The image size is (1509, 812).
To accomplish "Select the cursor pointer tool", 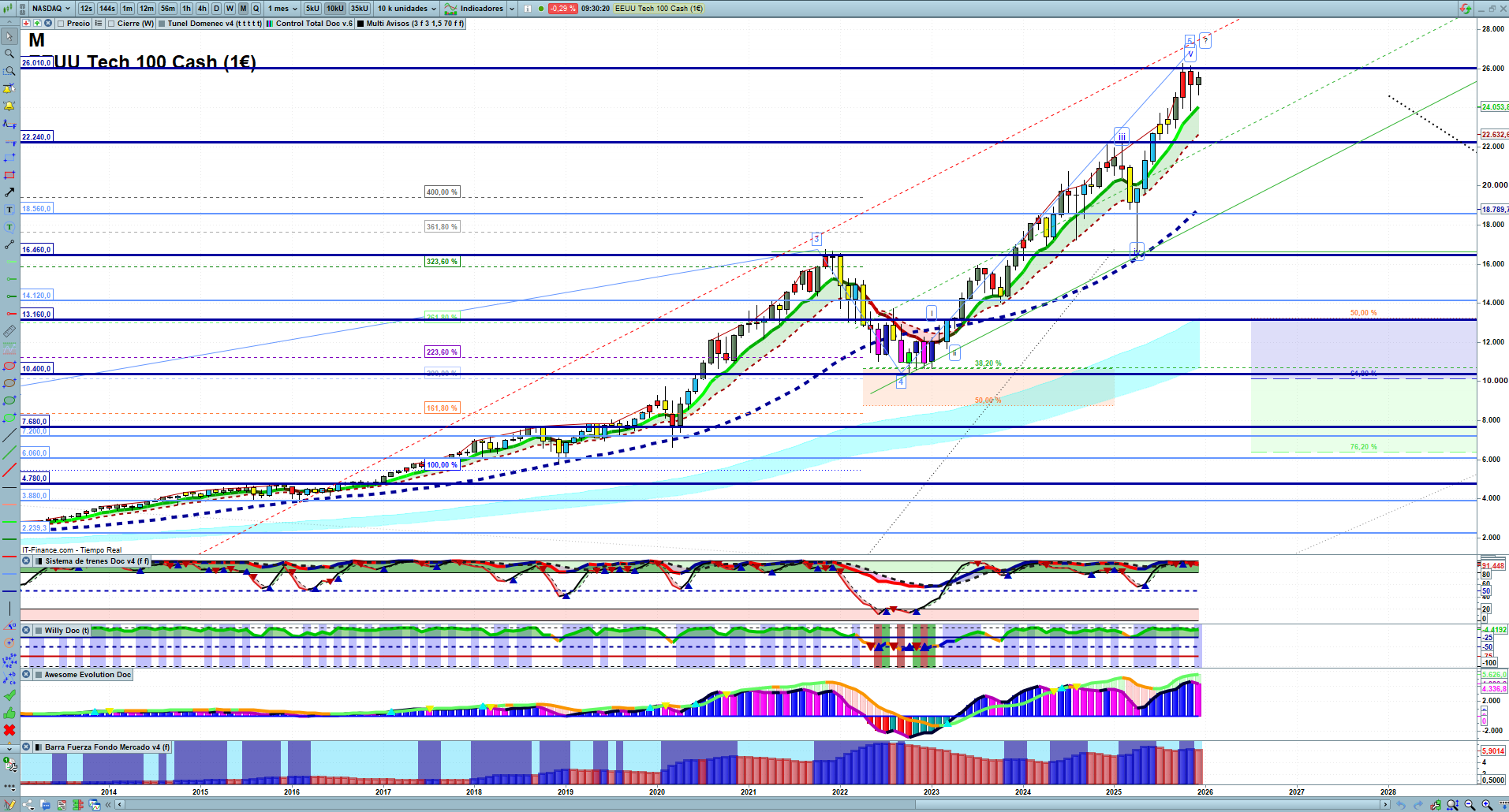I will pyautogui.click(x=9, y=36).
